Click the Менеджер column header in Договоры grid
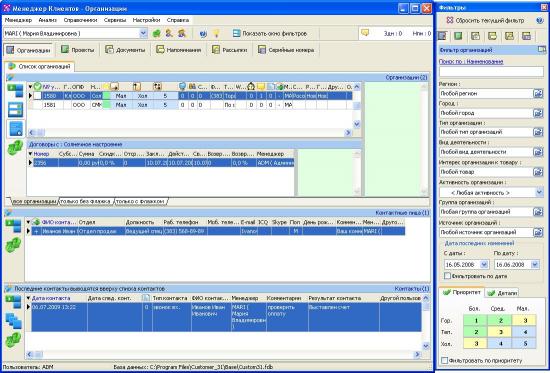The height and width of the screenshot is (373, 550). tap(274, 154)
